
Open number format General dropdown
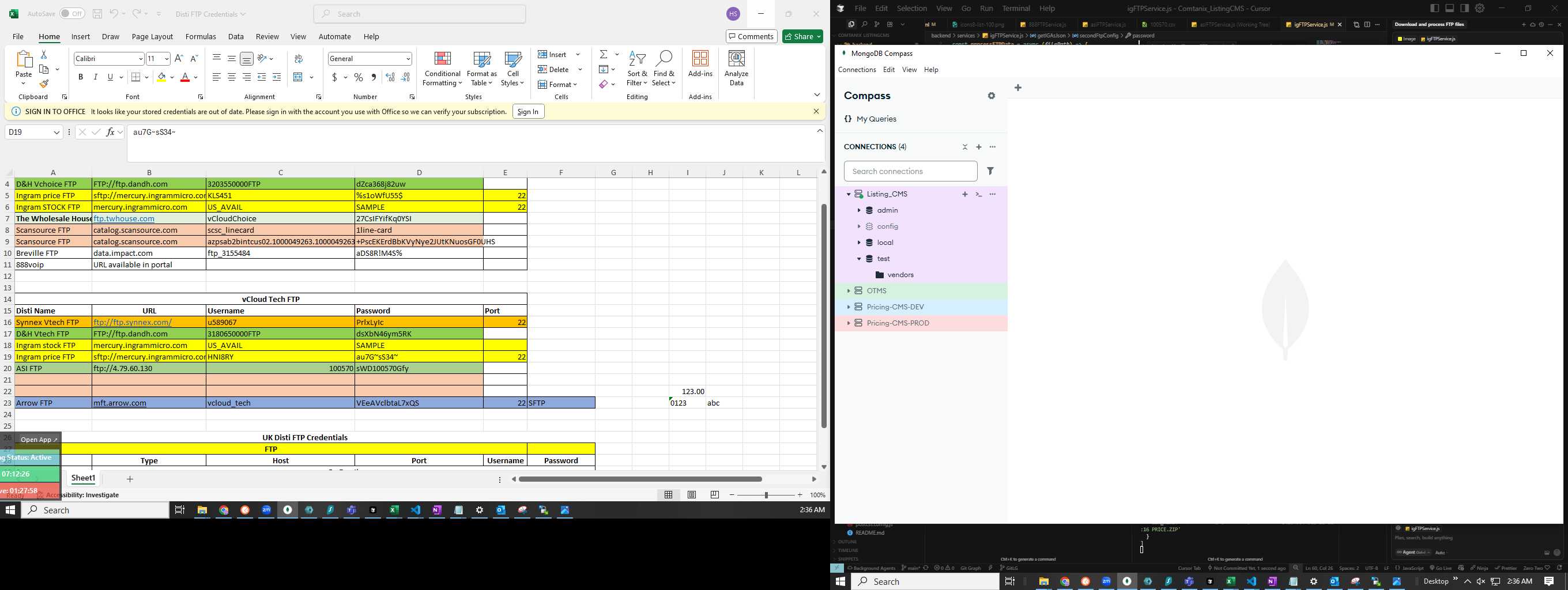(x=408, y=58)
